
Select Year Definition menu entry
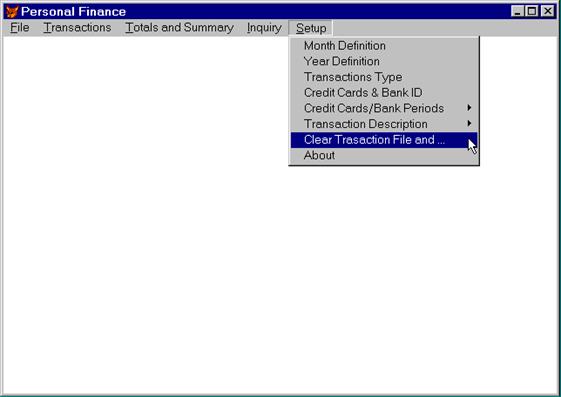point(384,62)
